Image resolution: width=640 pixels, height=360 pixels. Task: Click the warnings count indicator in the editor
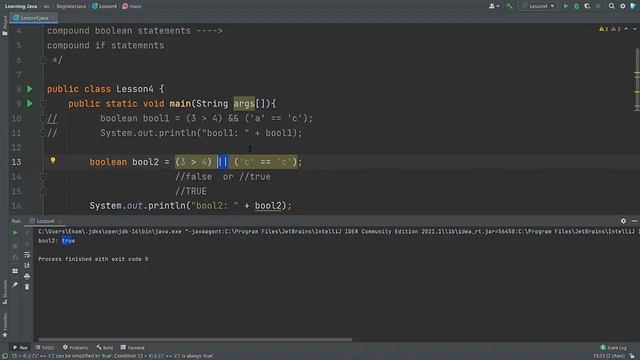click(x=609, y=29)
